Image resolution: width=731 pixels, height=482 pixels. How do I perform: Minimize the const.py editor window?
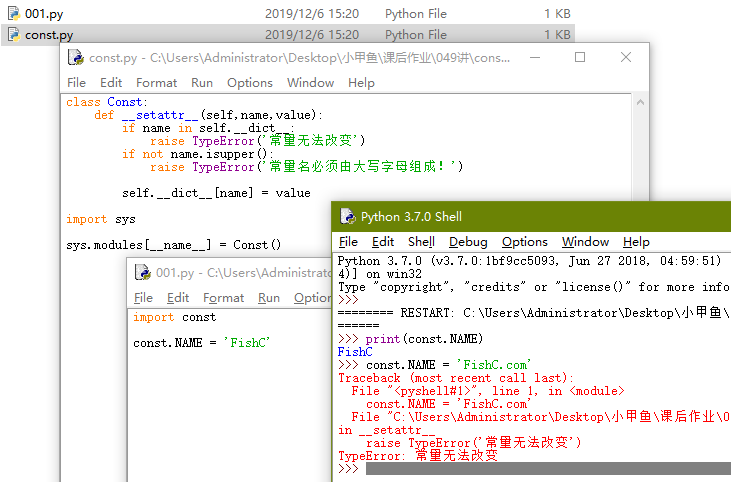tap(535, 58)
